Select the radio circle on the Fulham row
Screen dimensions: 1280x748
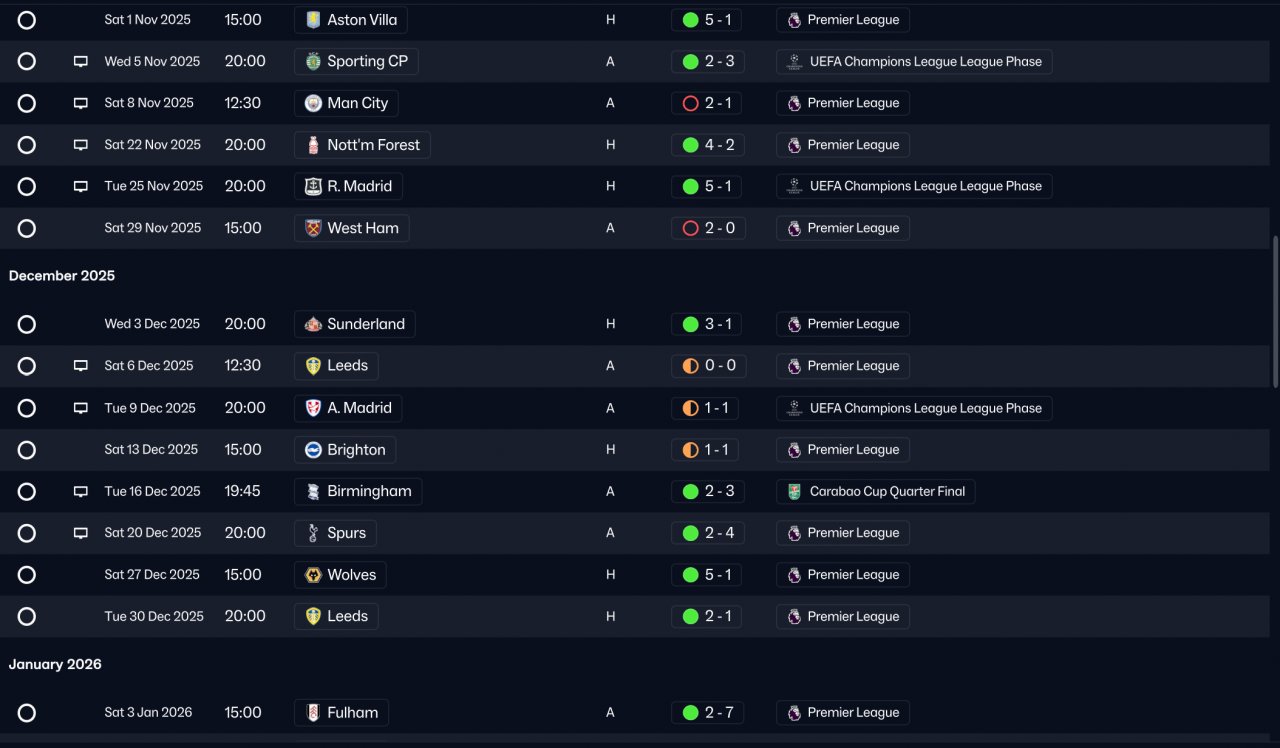27,713
